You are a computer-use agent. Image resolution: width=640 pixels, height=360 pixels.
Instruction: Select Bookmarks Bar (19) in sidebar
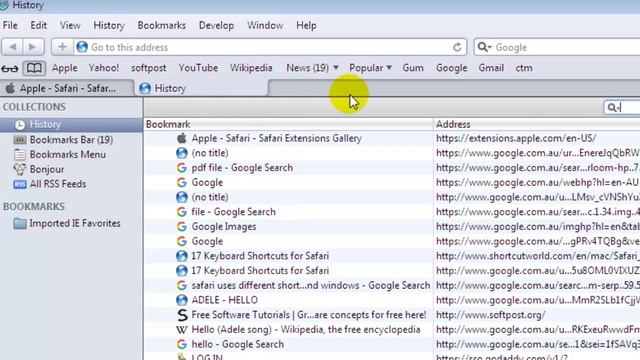coord(71,140)
